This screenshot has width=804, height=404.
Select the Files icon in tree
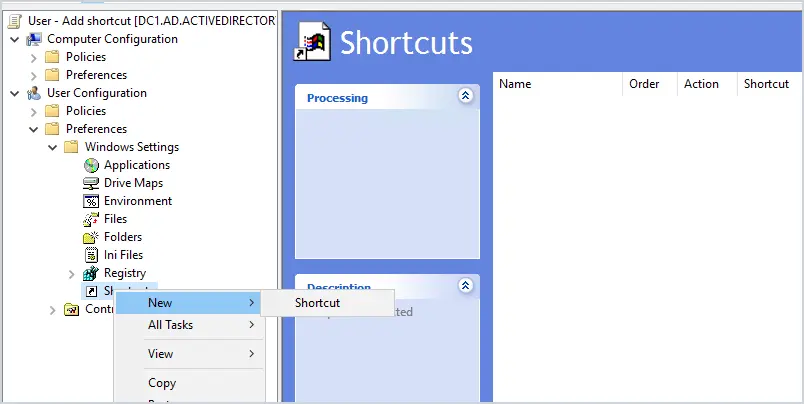(91, 219)
